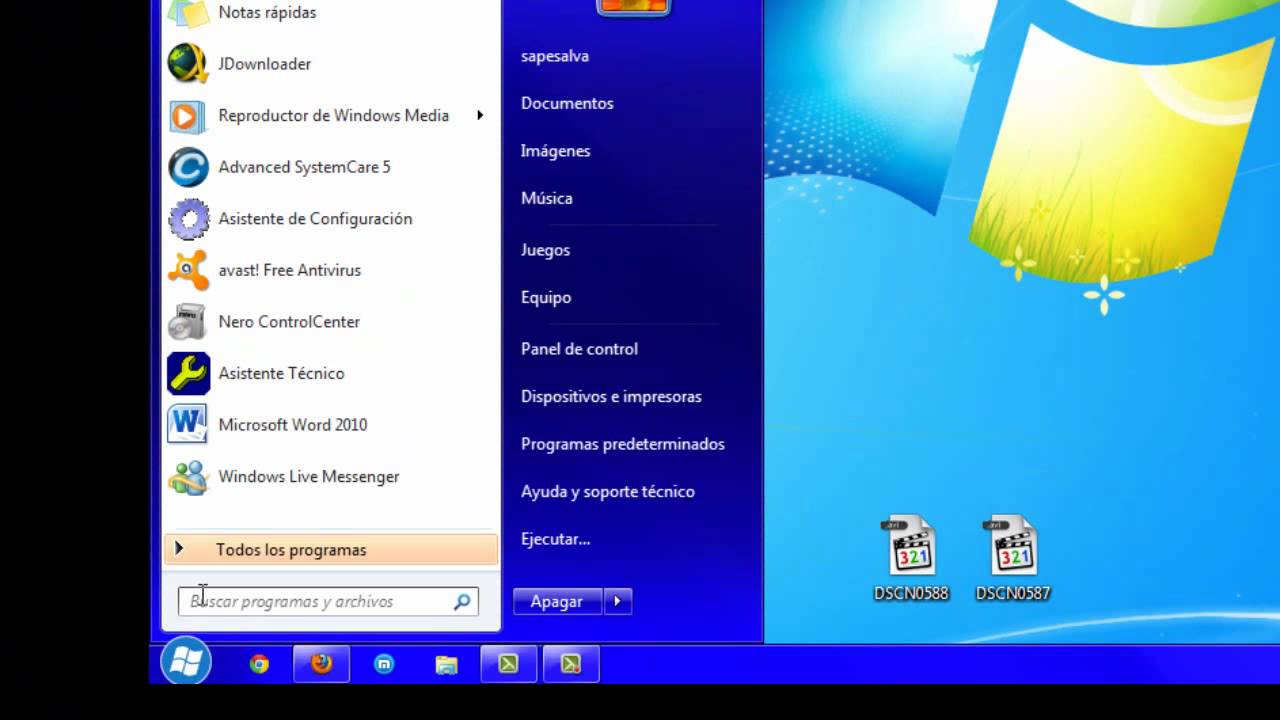
Task: Open Google Chrome from the taskbar
Action: point(259,664)
